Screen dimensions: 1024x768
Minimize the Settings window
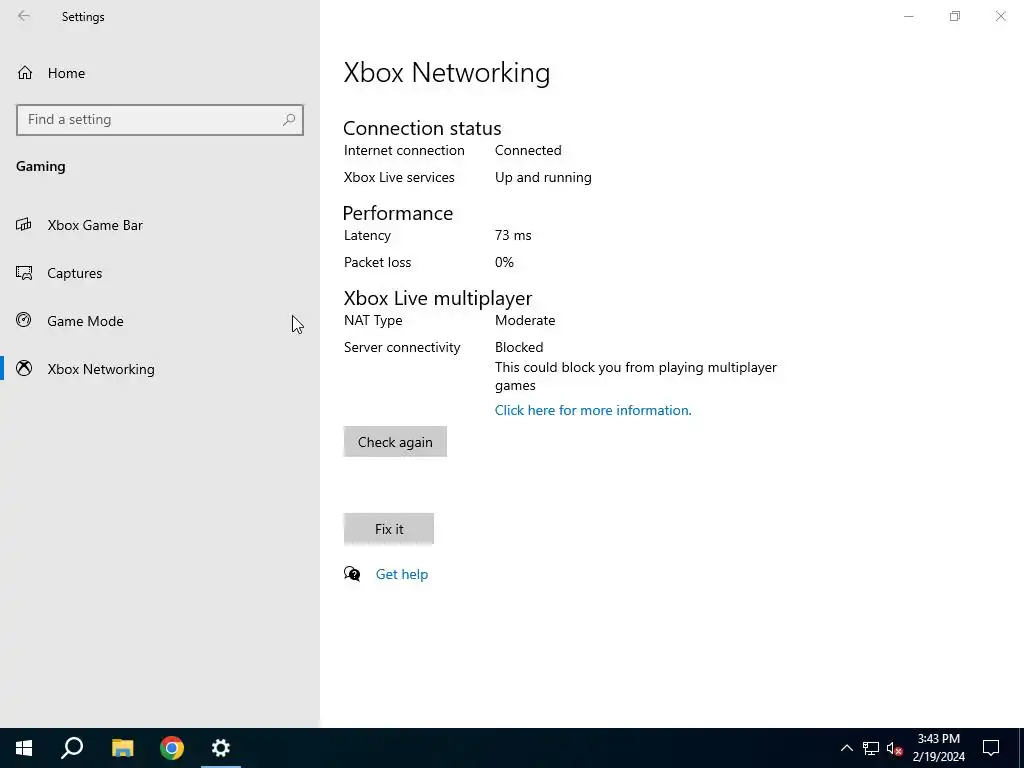[908, 16]
